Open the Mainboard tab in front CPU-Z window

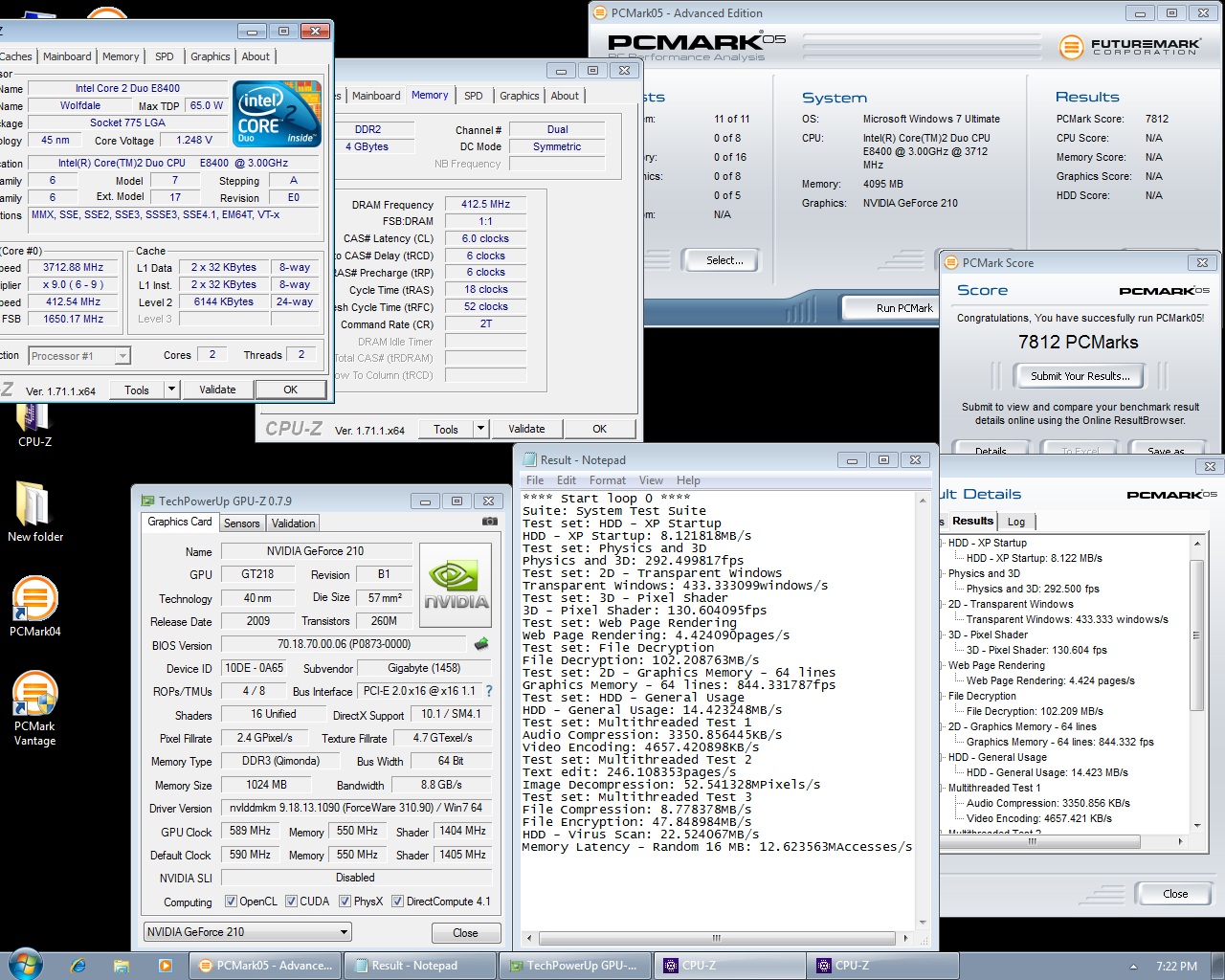67,56
